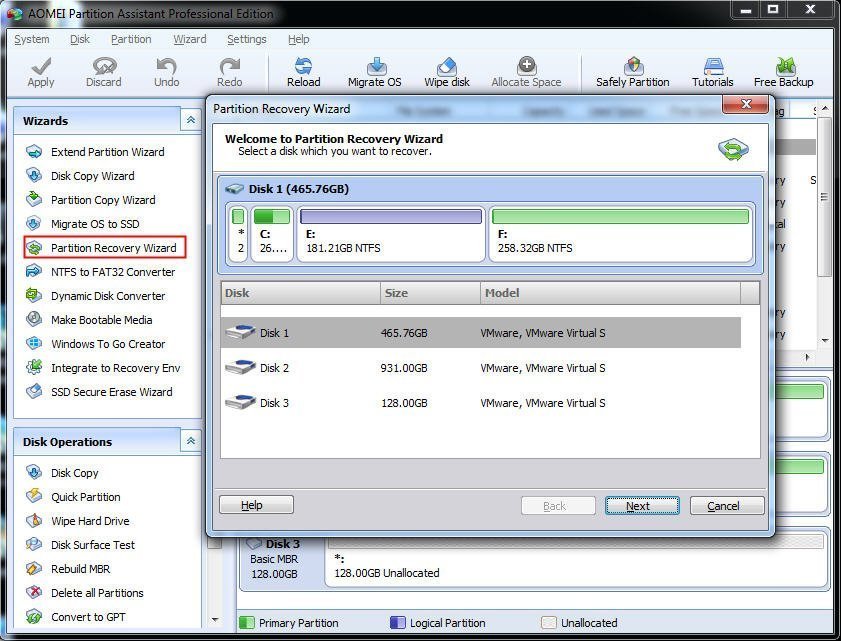
Task: Select the Disk 2 row in the list
Action: coord(481,368)
